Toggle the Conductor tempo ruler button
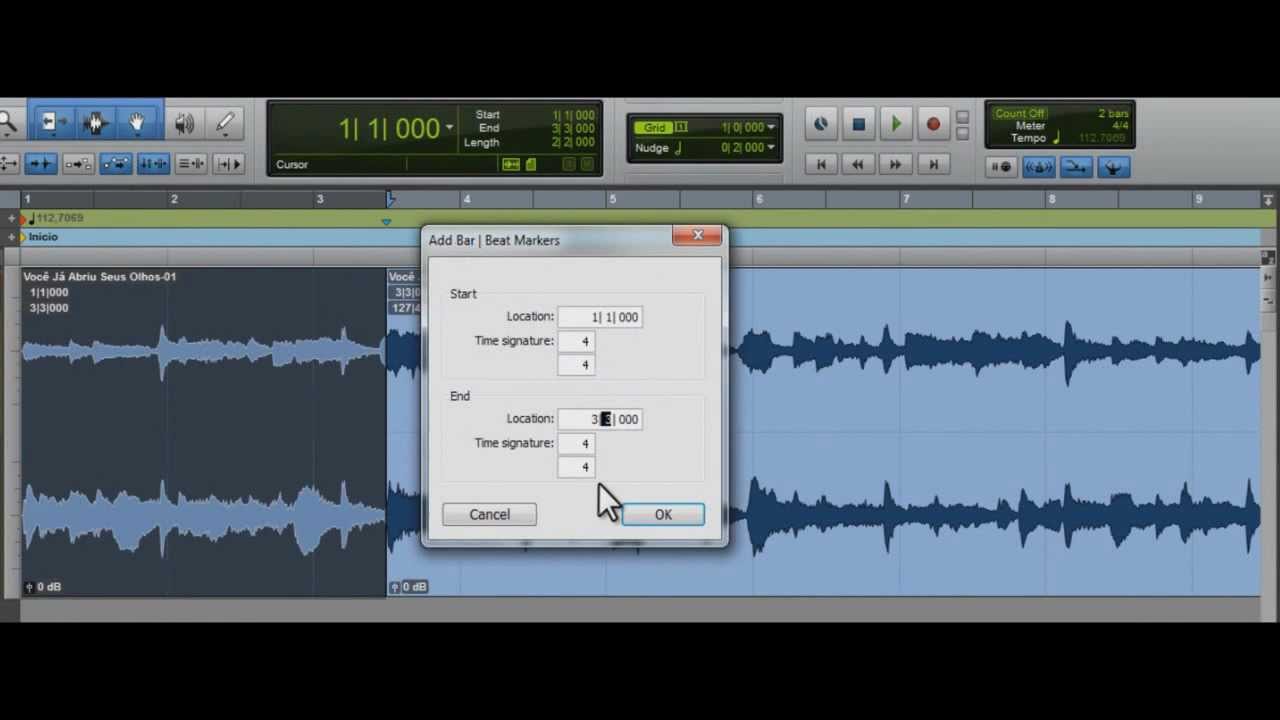This screenshot has width=1280, height=720. click(x=1114, y=167)
